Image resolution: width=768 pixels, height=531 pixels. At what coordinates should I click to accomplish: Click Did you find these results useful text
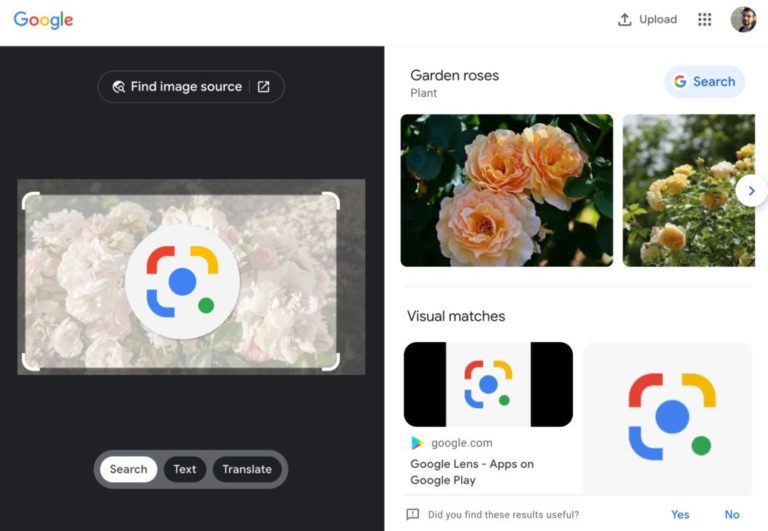tap(503, 514)
